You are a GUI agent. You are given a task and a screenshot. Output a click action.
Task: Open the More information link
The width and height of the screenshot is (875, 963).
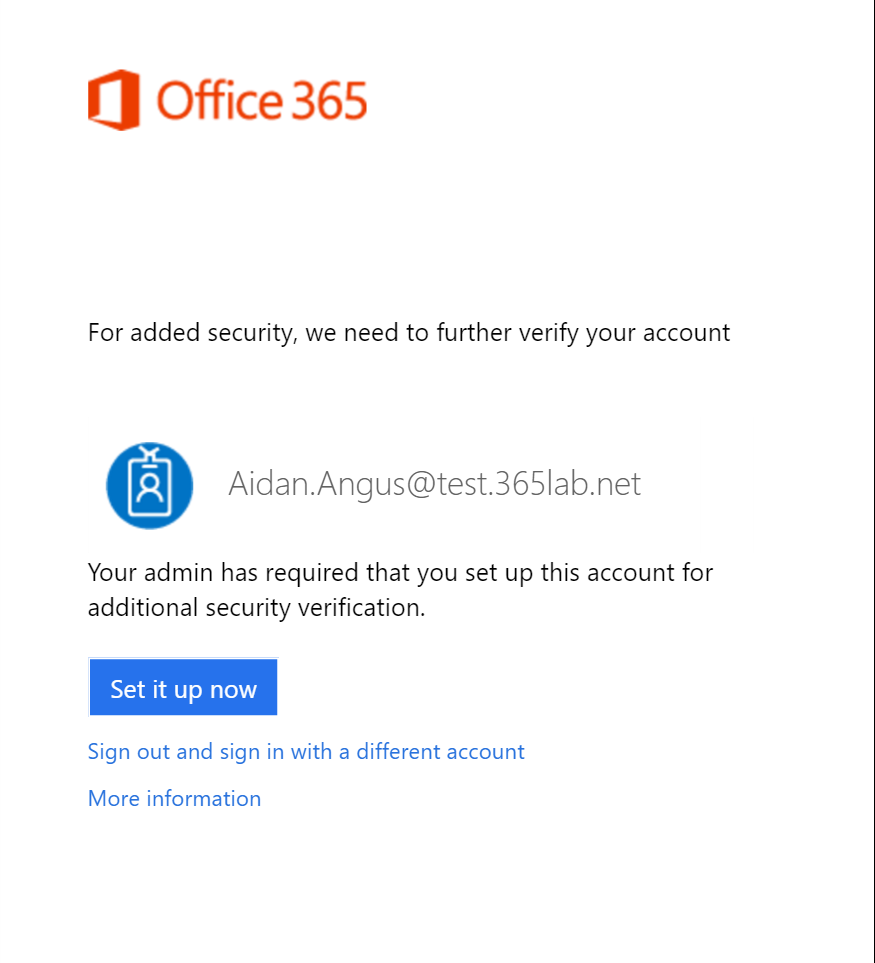(x=174, y=798)
